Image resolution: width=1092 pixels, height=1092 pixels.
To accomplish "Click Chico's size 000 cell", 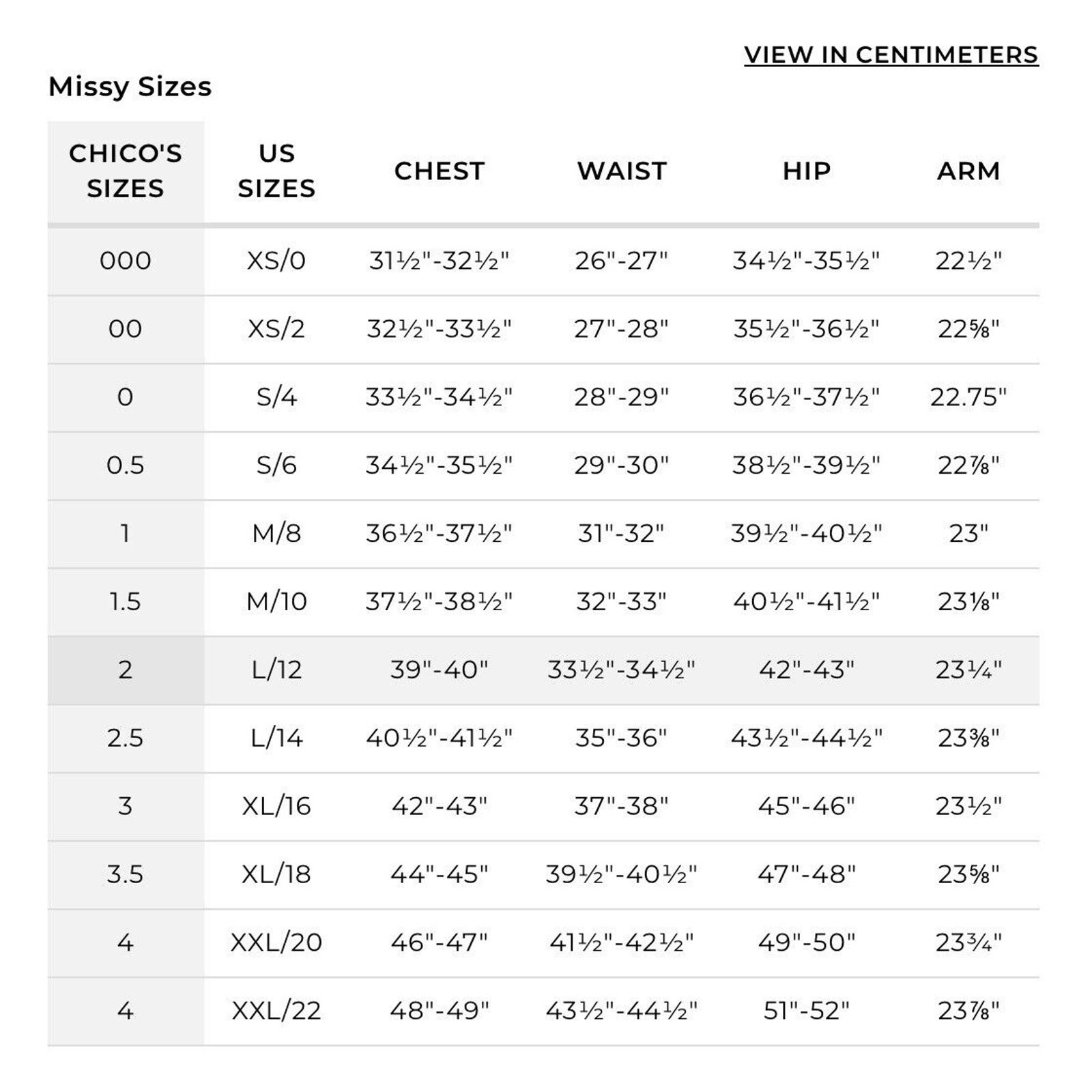I will [x=126, y=261].
